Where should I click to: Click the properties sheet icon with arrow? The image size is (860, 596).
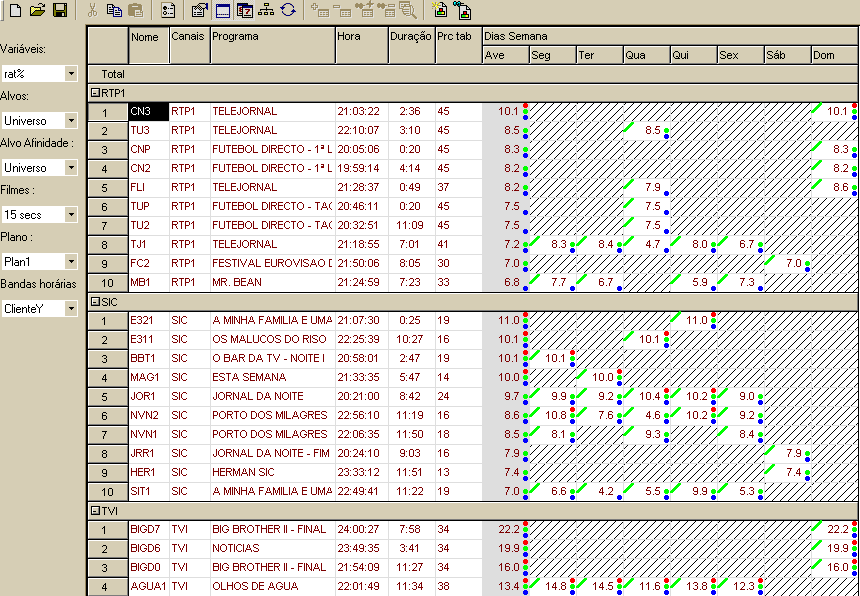(199, 10)
